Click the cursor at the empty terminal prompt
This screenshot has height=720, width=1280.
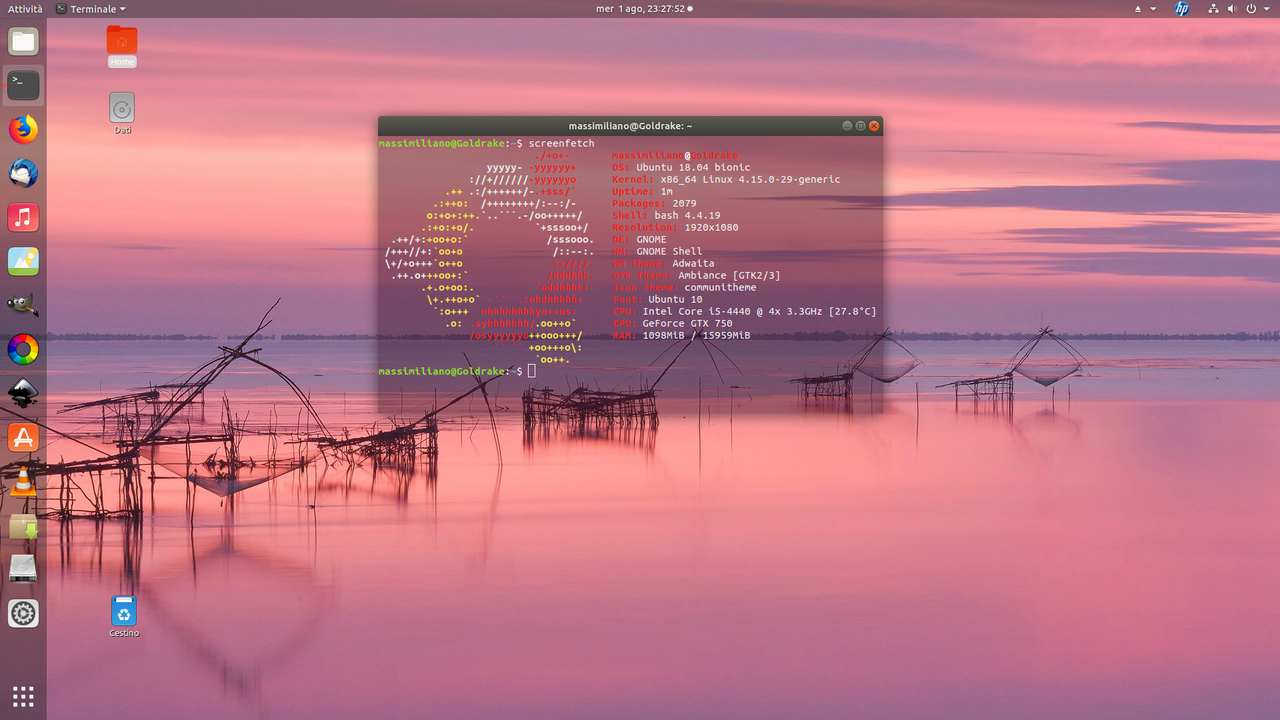532,371
